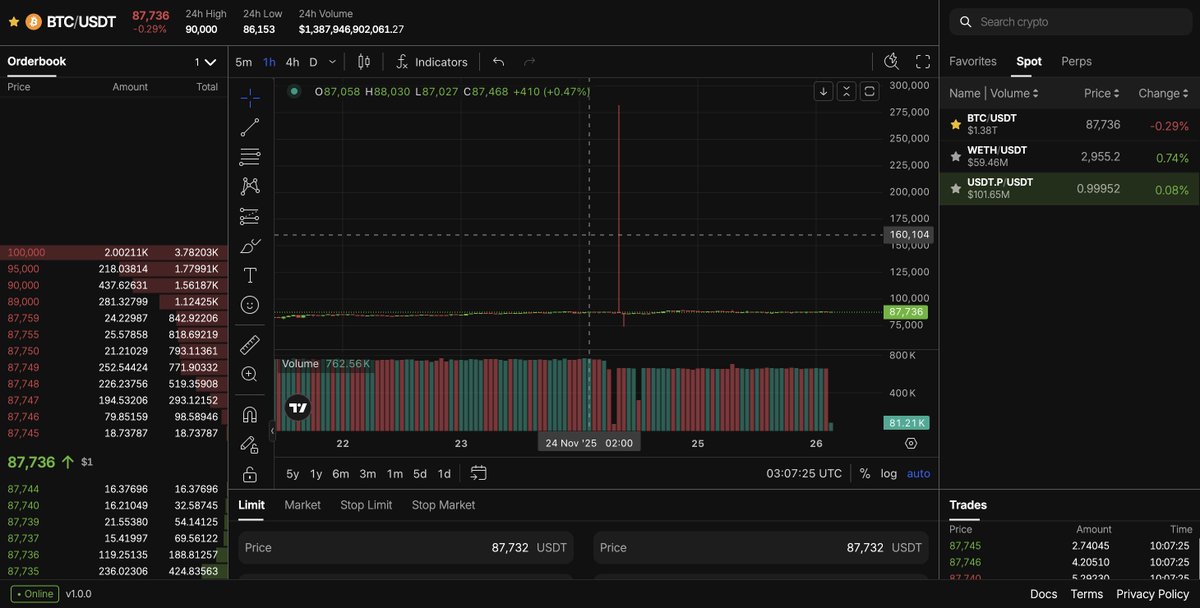Click the 100,000 ask price in orderbook
This screenshot has width=1200, height=608.
point(24,252)
